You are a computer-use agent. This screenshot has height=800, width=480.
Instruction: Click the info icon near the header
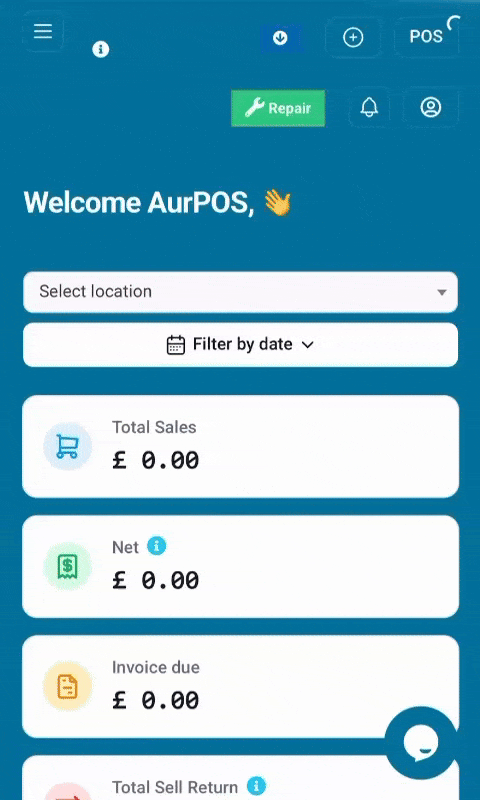pos(100,49)
